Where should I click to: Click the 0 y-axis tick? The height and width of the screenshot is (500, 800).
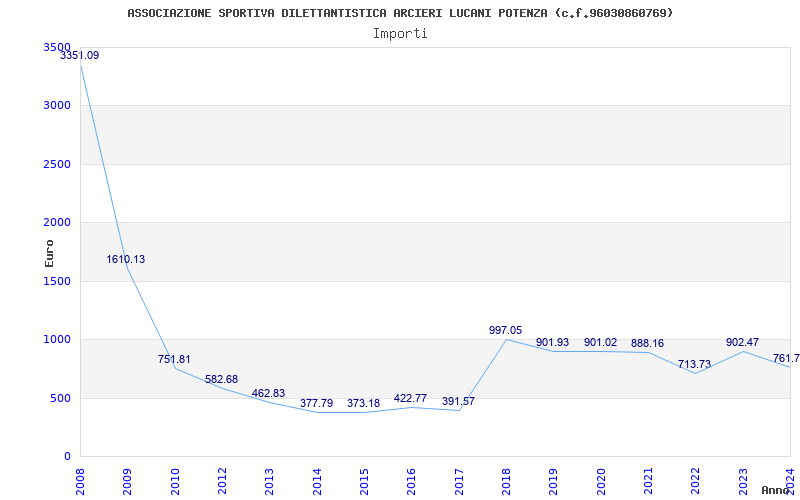click(x=67, y=456)
